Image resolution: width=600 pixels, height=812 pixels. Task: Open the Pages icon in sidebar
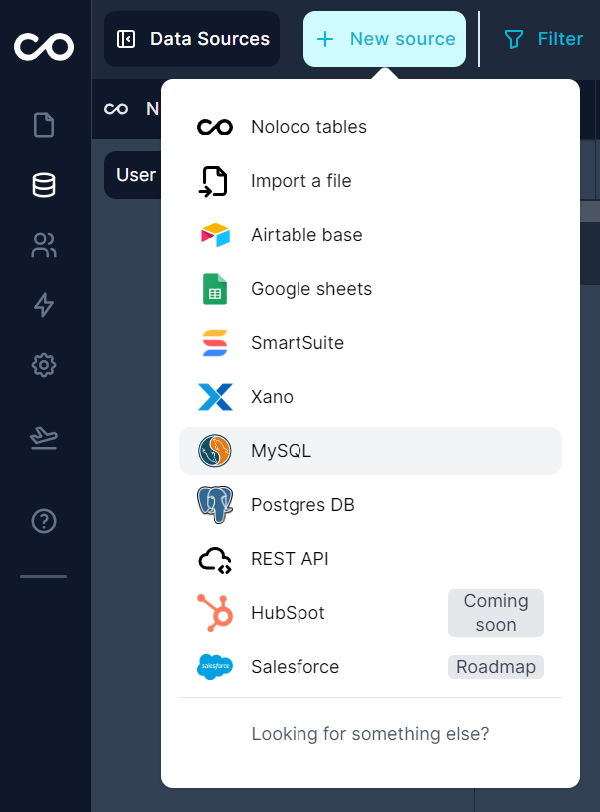pos(44,125)
